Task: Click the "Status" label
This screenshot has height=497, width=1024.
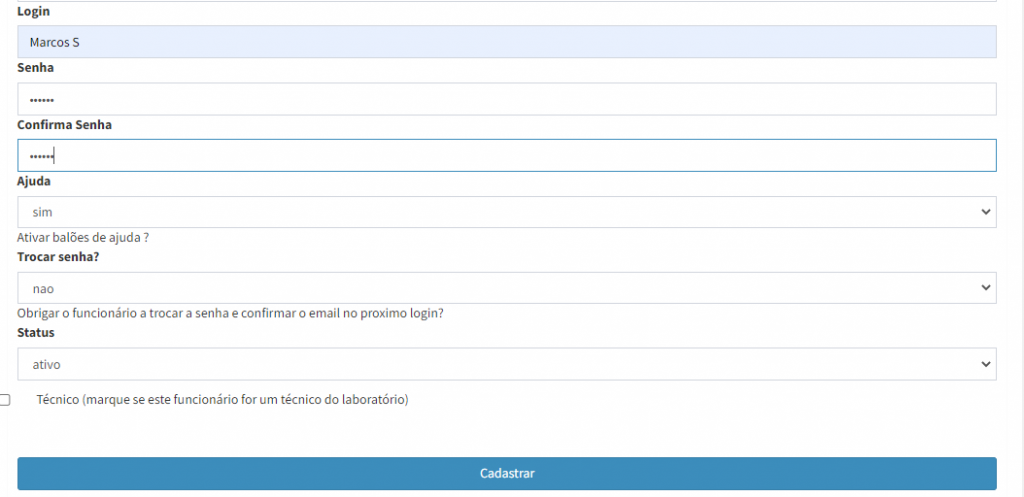Action: click(x=36, y=332)
